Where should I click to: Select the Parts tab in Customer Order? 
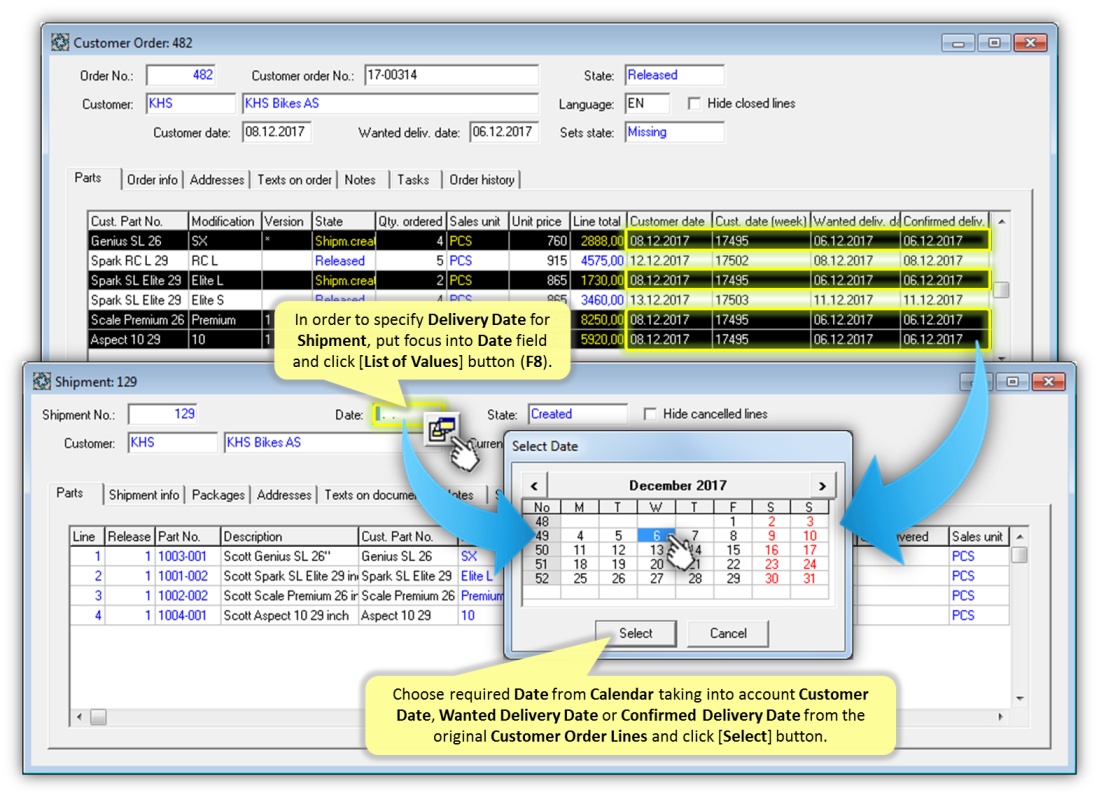pyautogui.click(x=88, y=178)
